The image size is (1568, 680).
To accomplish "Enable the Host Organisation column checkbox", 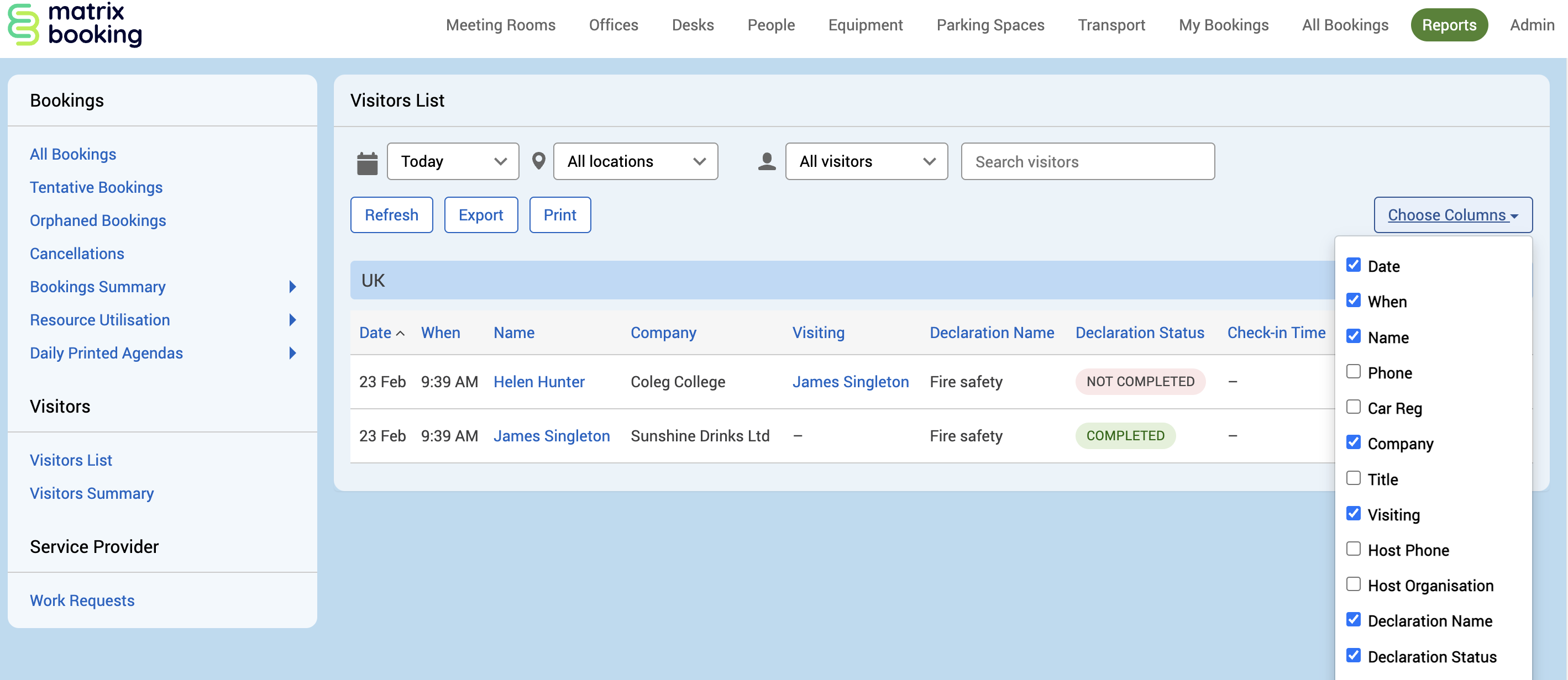I will click(1352, 584).
